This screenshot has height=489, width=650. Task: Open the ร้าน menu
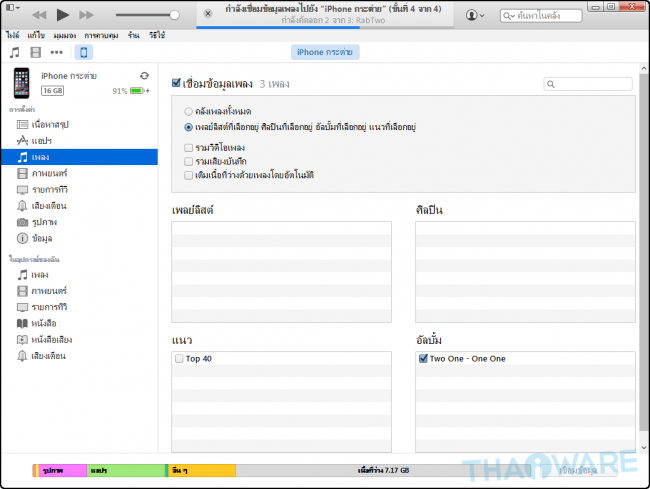coord(133,35)
